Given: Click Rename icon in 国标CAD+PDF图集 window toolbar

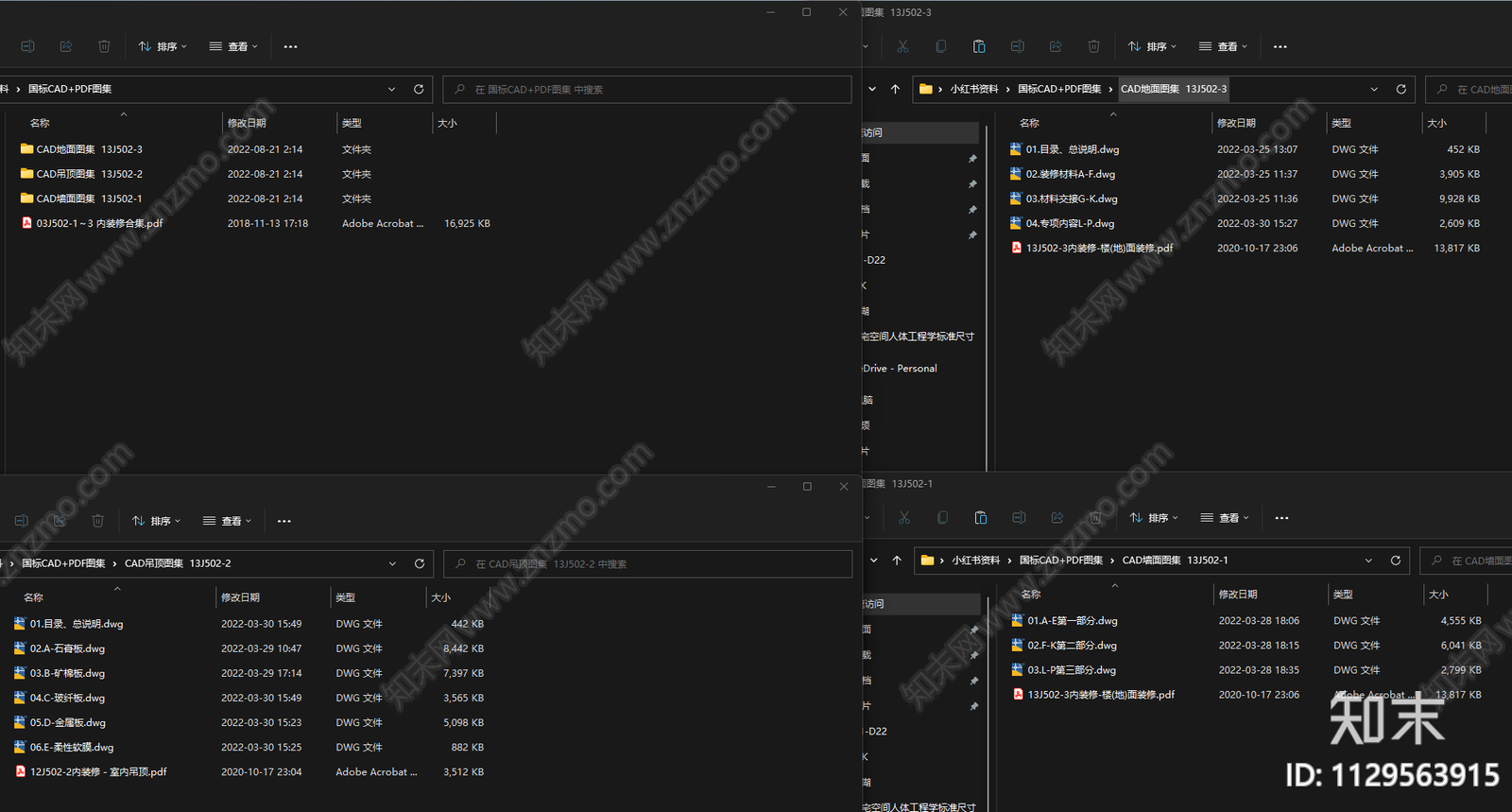Looking at the screenshot, I should [x=28, y=46].
